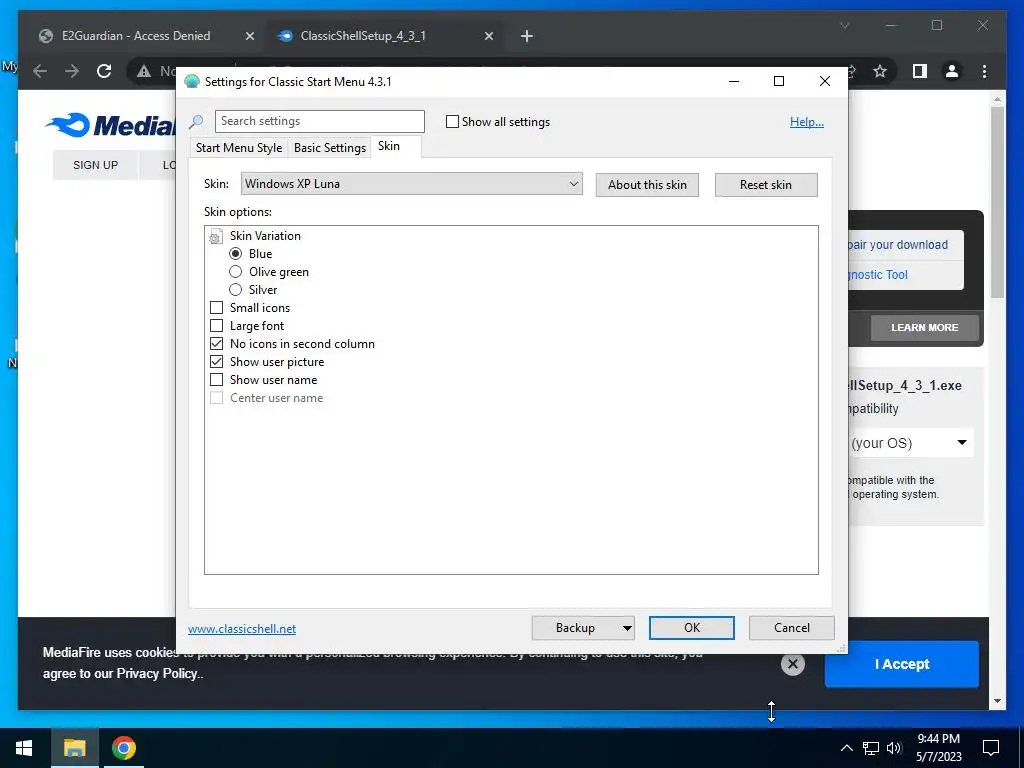This screenshot has height=768, width=1024.
Task: Open the notification center icon
Action: (991, 748)
